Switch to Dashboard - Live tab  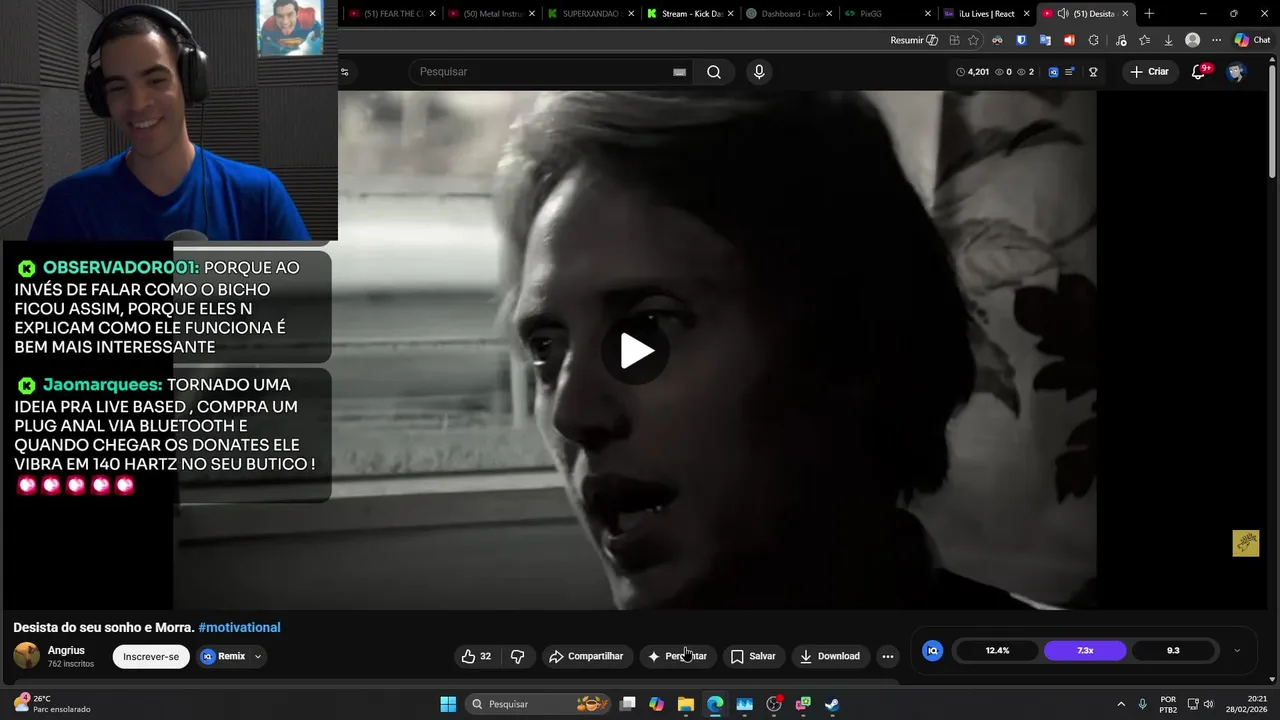pyautogui.click(x=790, y=14)
